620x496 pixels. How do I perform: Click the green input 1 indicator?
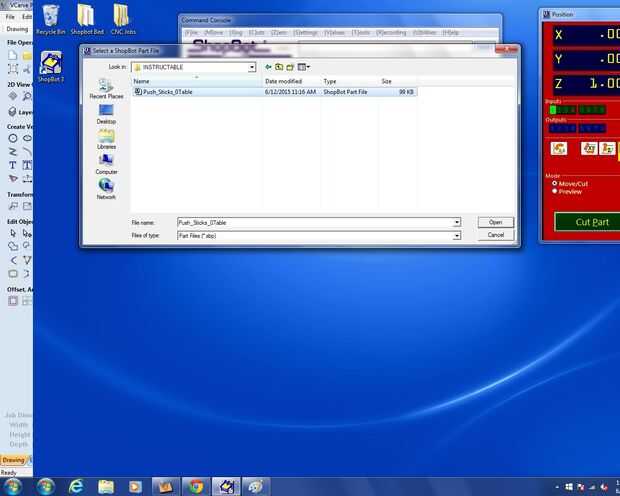point(553,110)
